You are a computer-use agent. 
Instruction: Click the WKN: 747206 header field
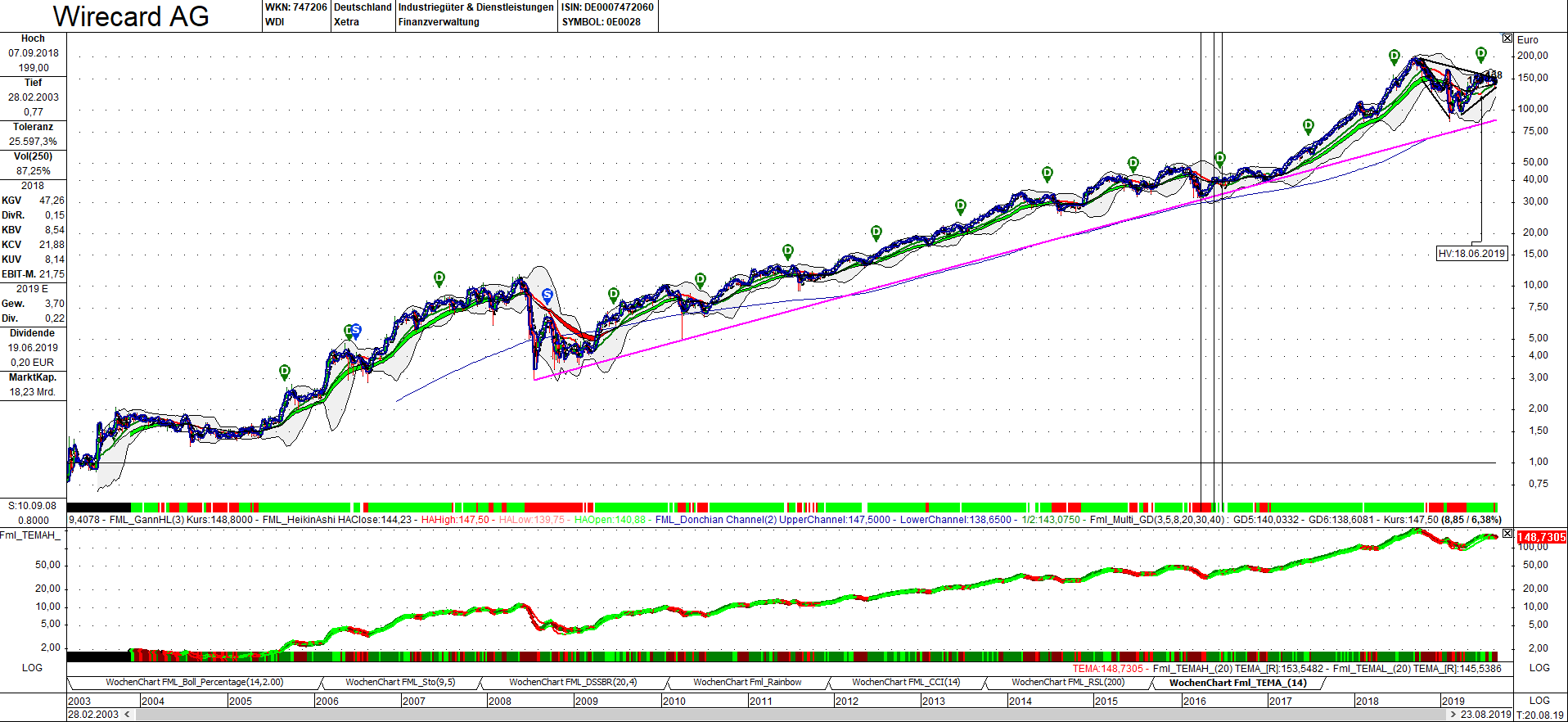295,7
